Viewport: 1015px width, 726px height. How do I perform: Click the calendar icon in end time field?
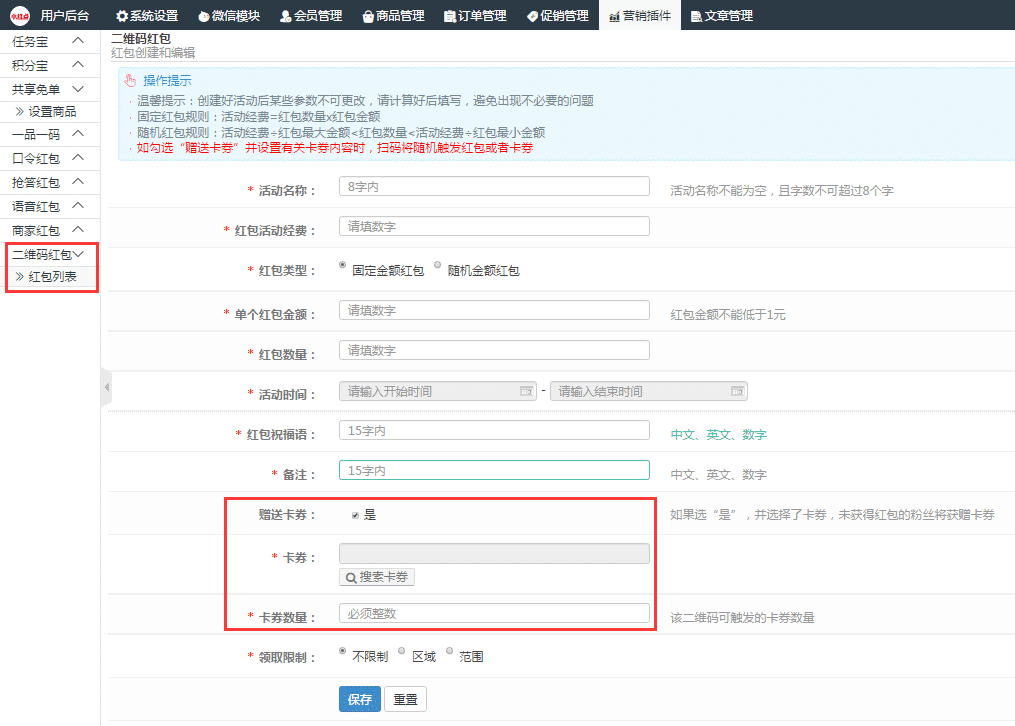737,391
